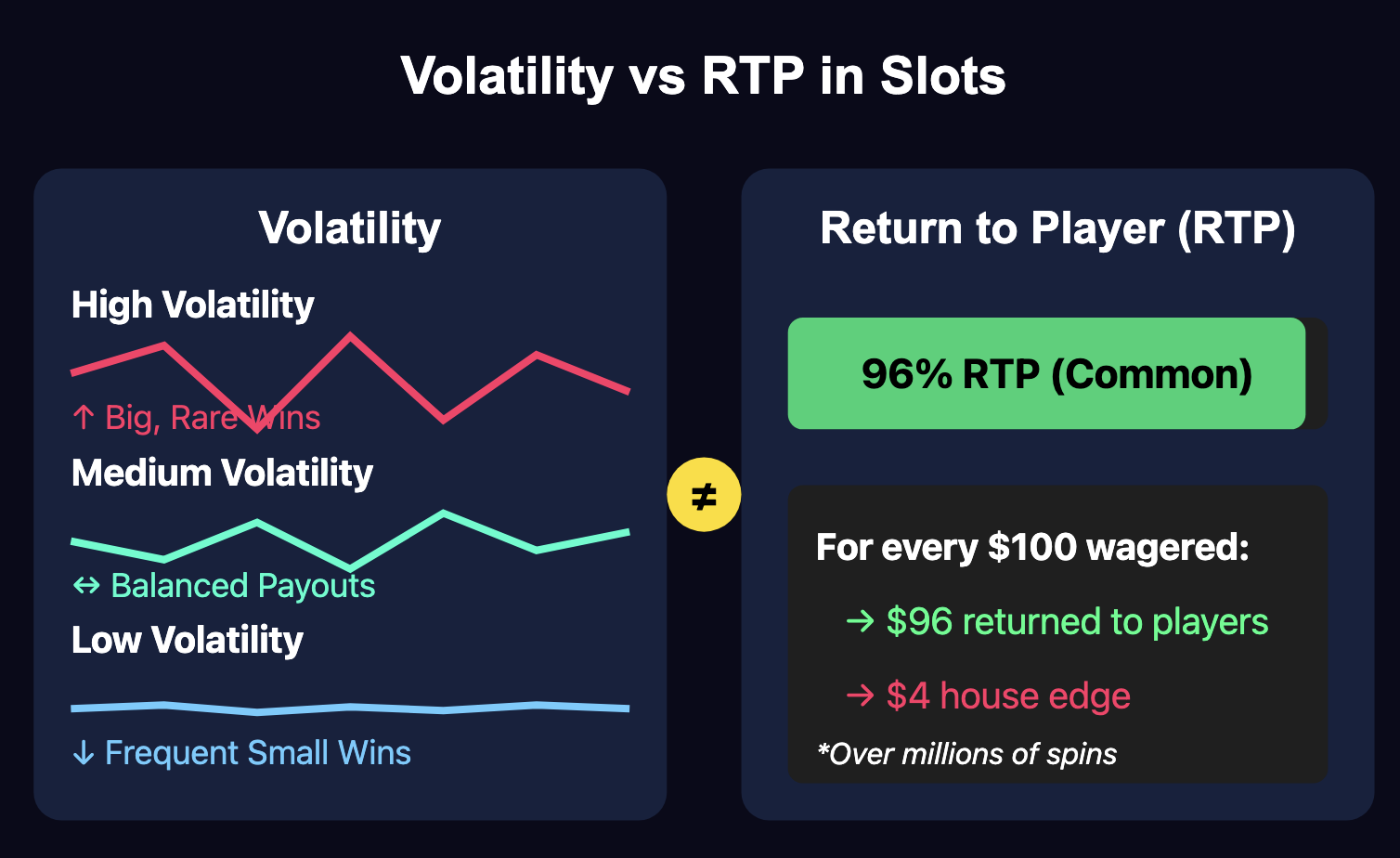Click the Medium Volatility label

[x=222, y=473]
